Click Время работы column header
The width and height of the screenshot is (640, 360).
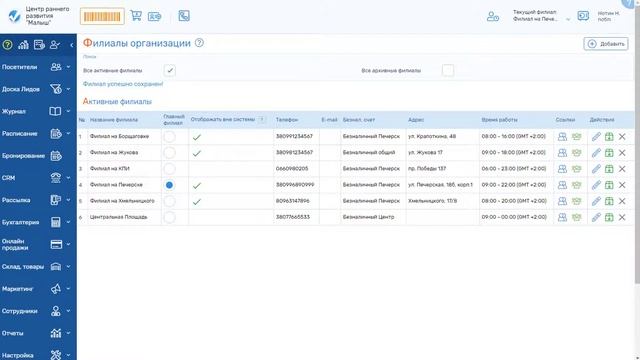tap(499, 120)
